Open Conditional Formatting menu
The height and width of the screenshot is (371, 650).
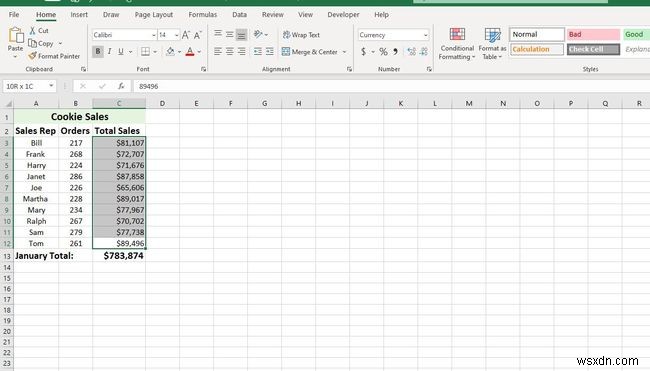click(x=457, y=44)
